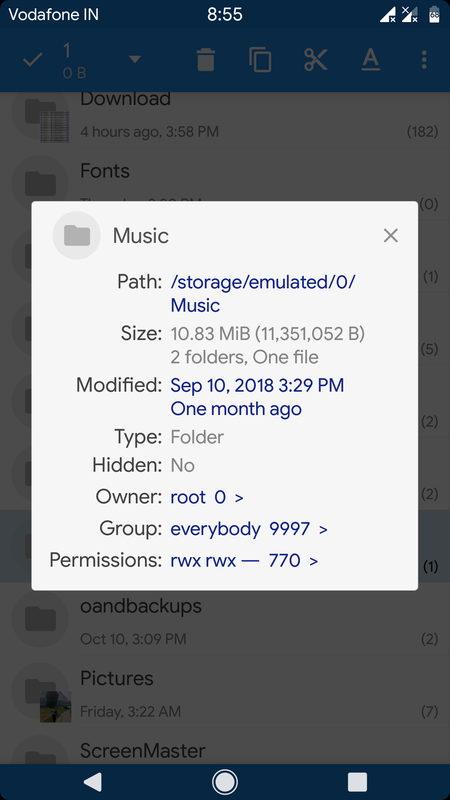Tap the trash delete icon

click(206, 60)
